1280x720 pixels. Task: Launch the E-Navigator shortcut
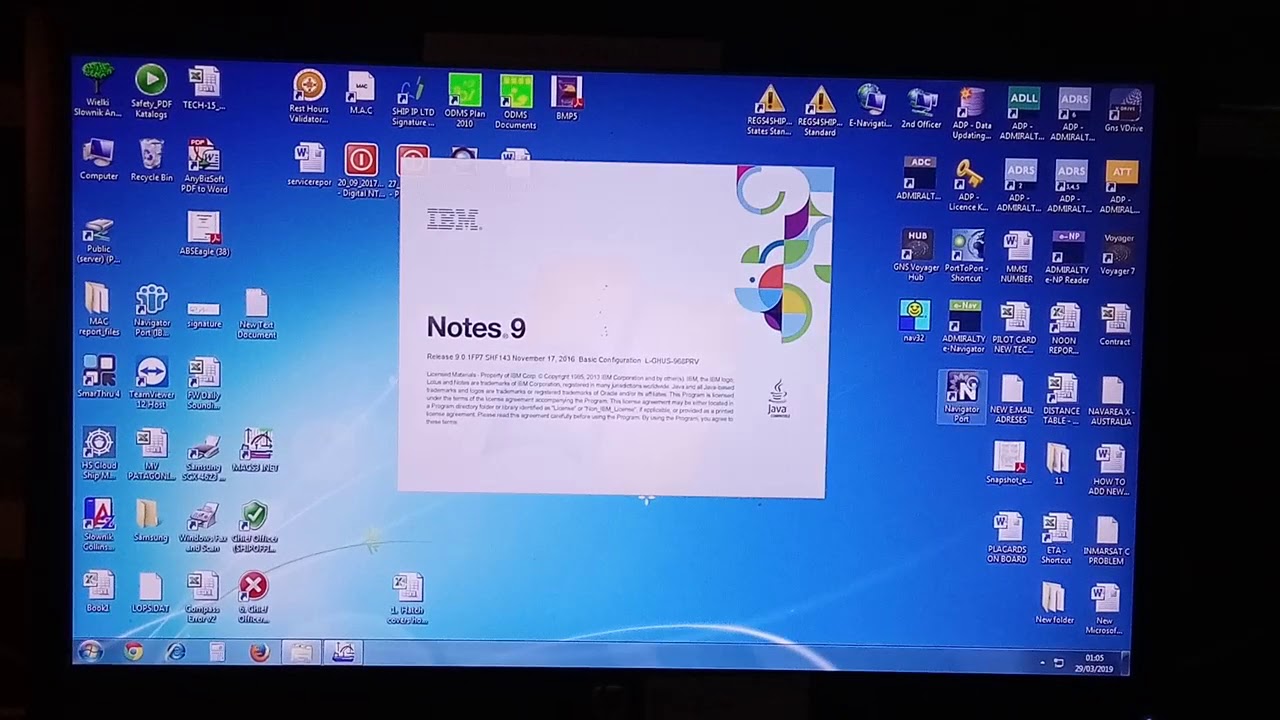(870, 106)
